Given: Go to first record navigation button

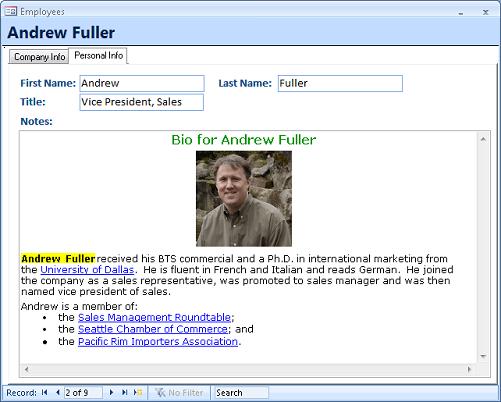Looking at the screenshot, I should coord(45,392).
